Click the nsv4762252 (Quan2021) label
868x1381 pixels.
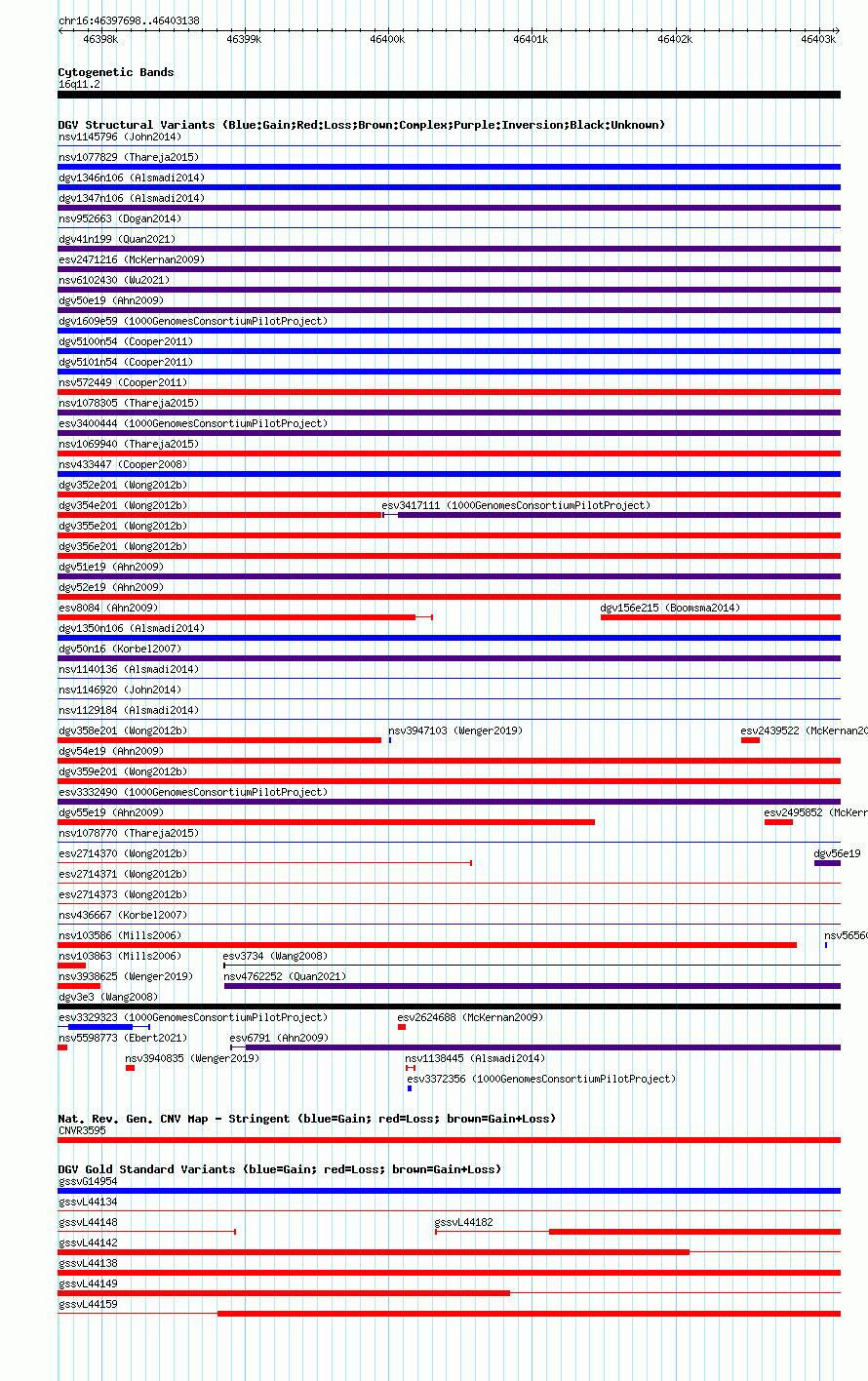coord(285,976)
